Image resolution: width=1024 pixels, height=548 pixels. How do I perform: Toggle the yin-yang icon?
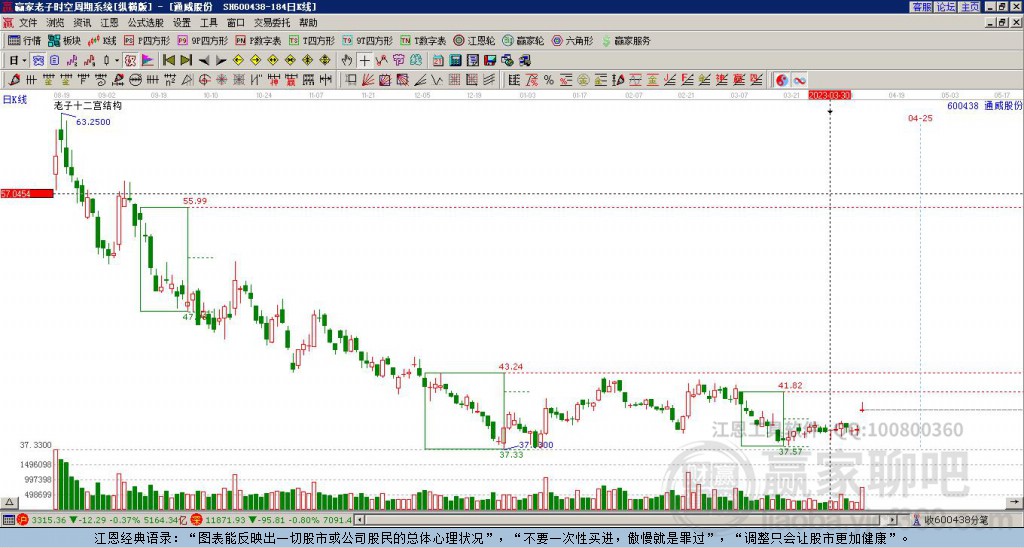pyautogui.click(x=782, y=80)
